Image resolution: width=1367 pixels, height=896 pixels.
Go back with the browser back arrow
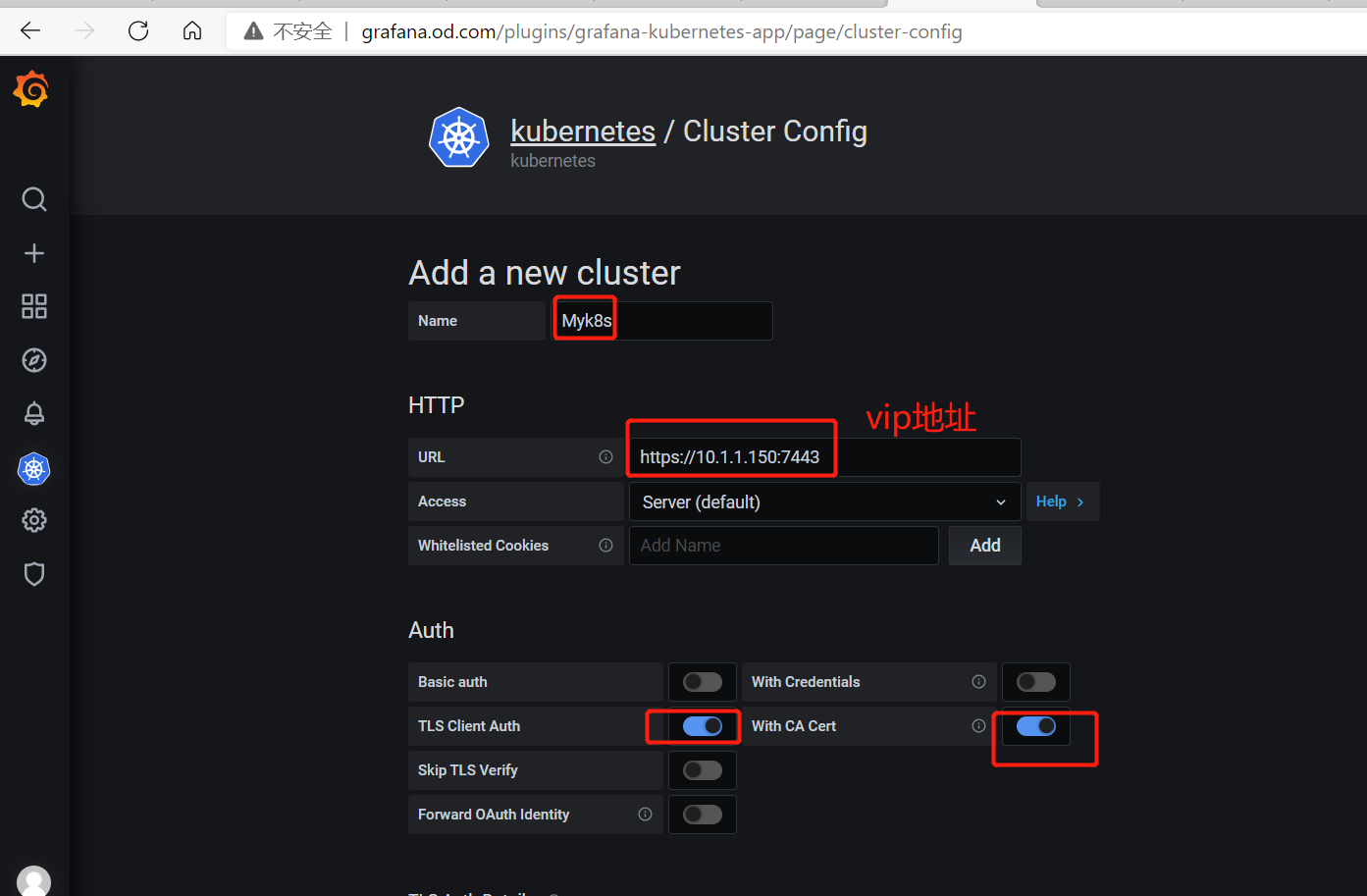30,30
